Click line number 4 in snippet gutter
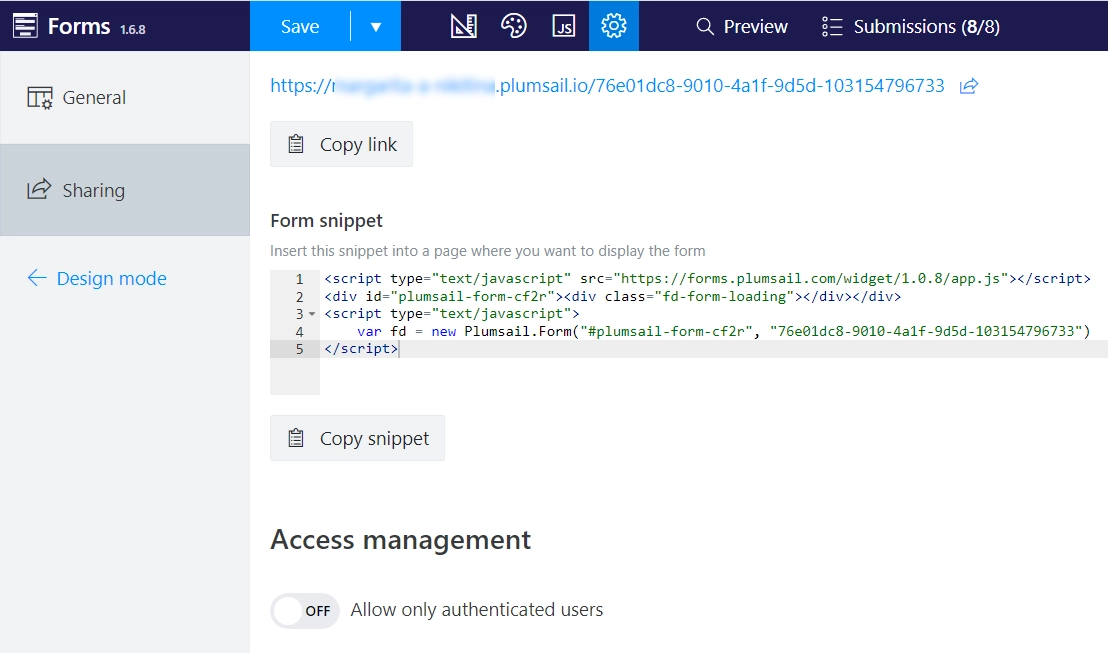This screenshot has height=653, width=1108. (x=300, y=331)
